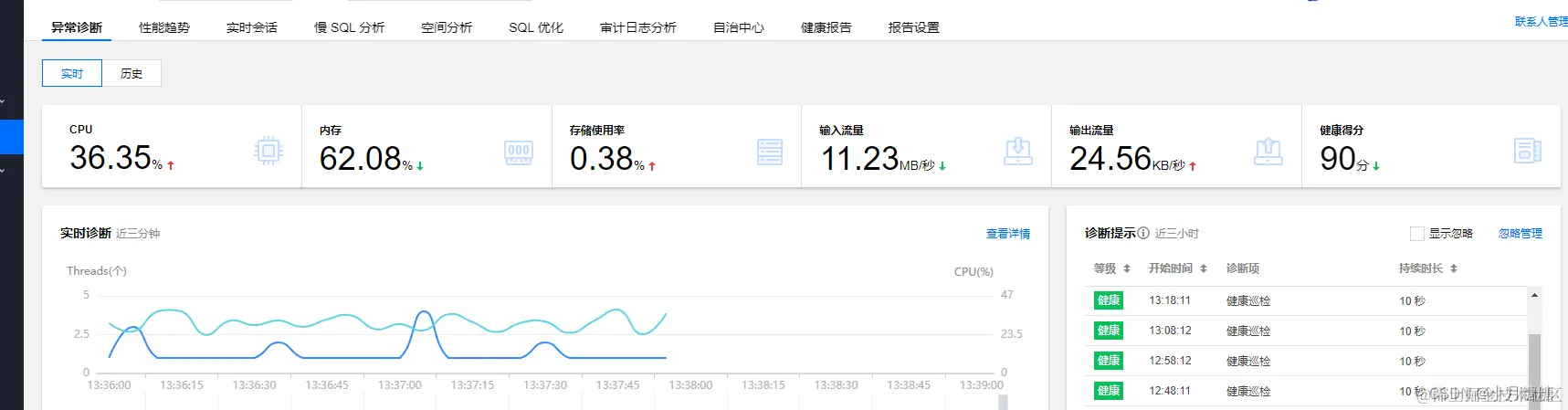
Task: Click the CPU chip icon
Action: click(x=268, y=151)
